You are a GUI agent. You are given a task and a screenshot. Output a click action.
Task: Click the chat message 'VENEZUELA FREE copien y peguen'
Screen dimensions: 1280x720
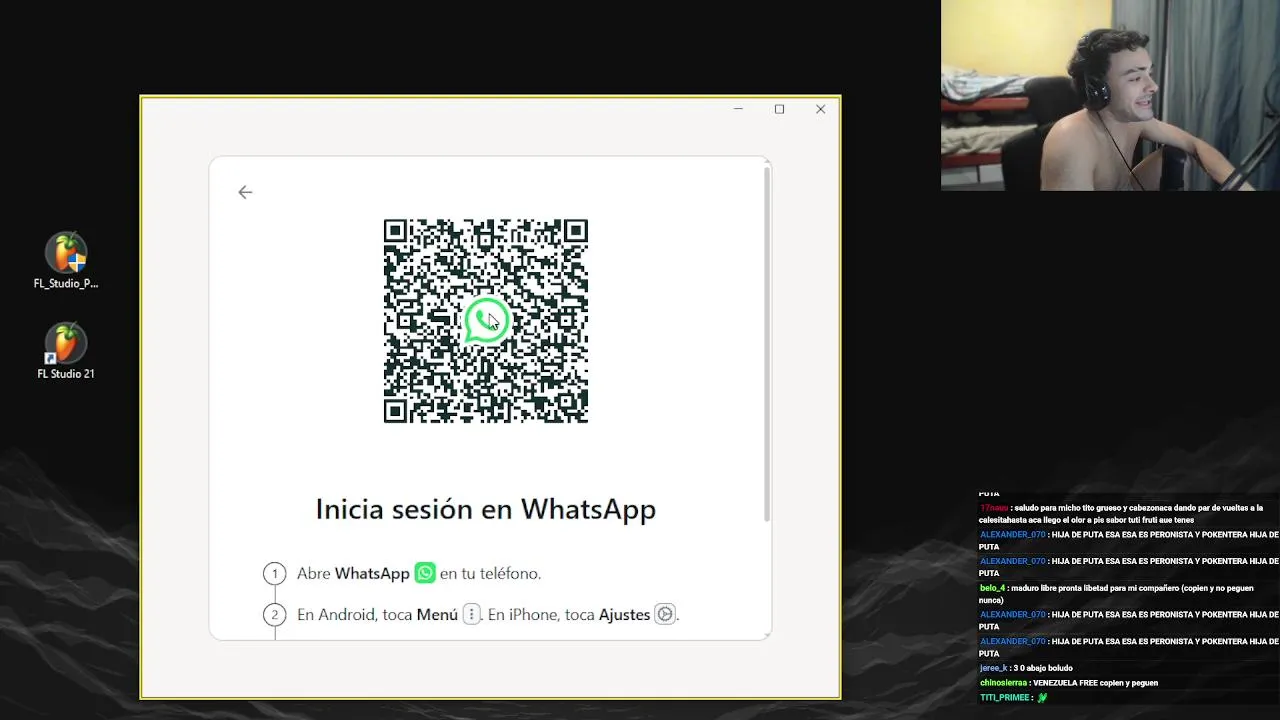click(x=1095, y=683)
